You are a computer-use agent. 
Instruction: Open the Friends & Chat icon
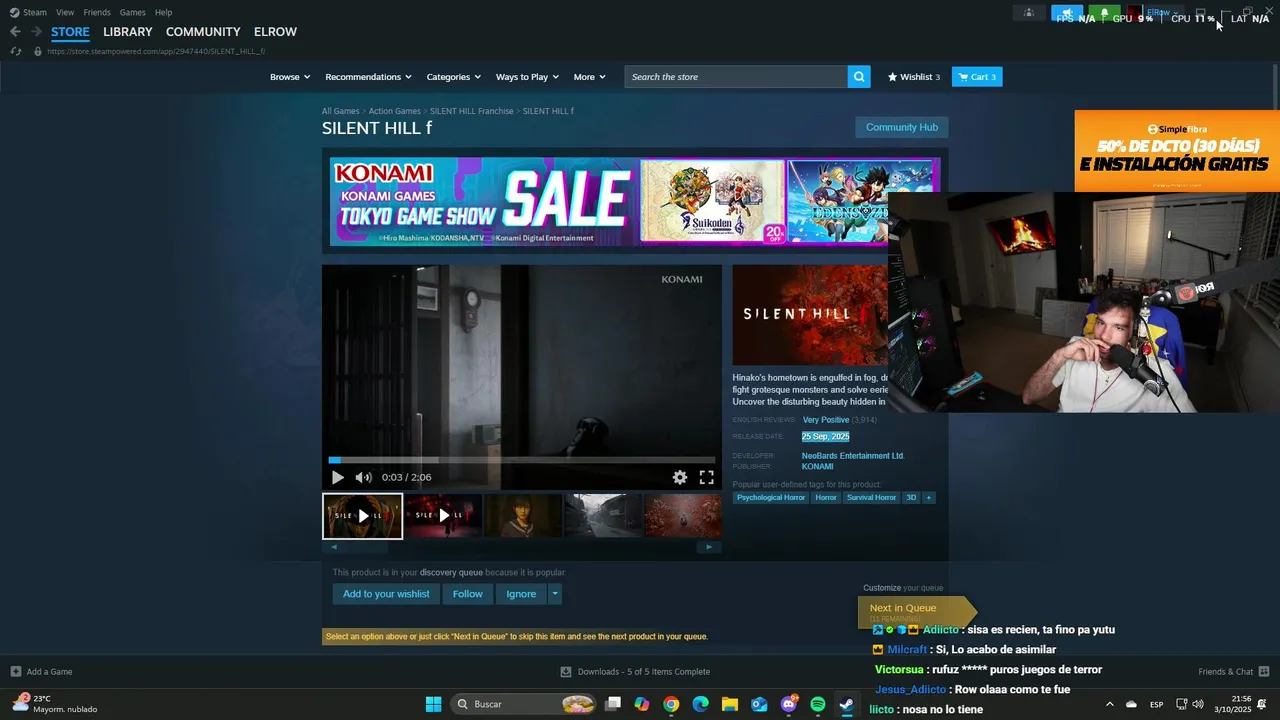click(x=1264, y=672)
